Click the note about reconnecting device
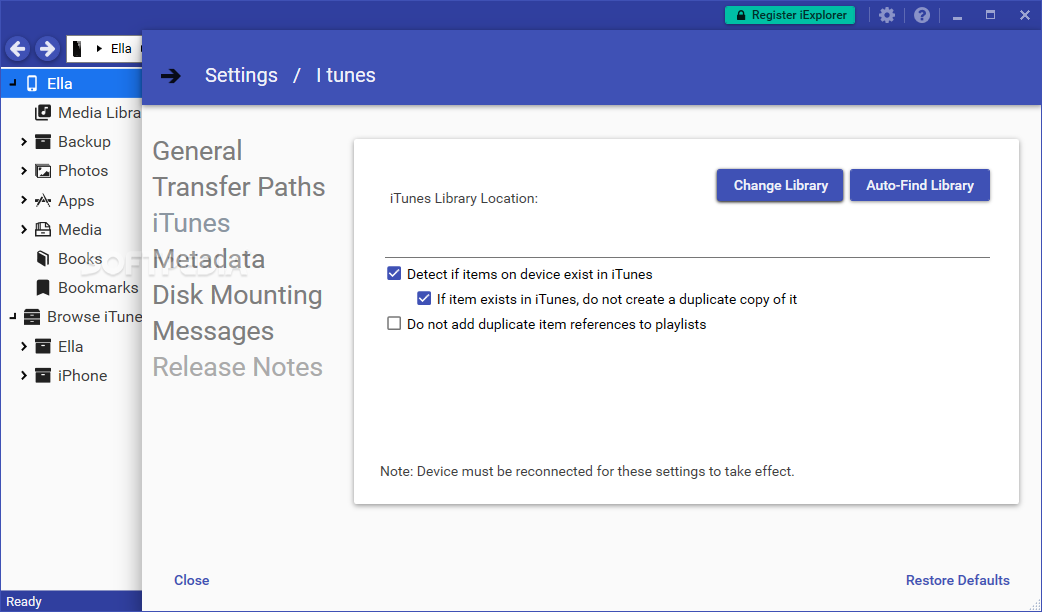The image size is (1042, 612). click(x=587, y=471)
